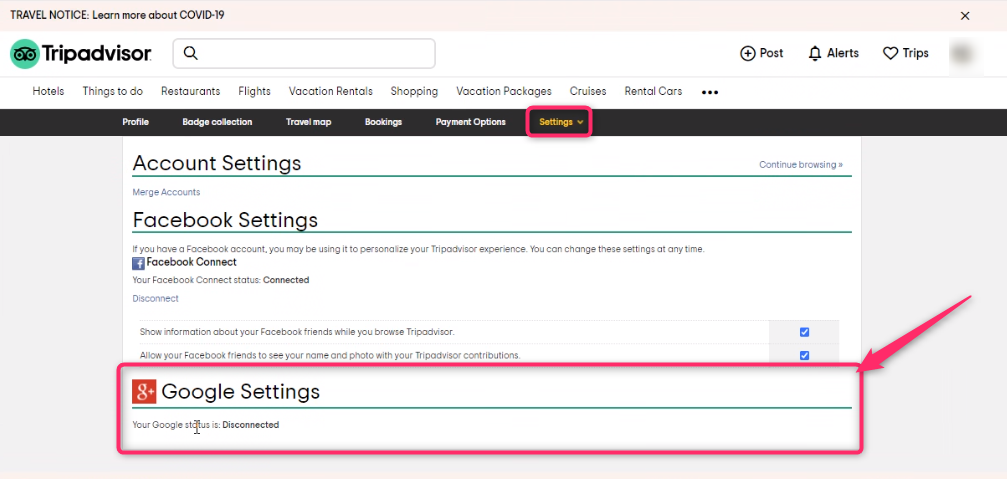
Task: Click Continue browsing link
Action: pyautogui.click(x=801, y=164)
